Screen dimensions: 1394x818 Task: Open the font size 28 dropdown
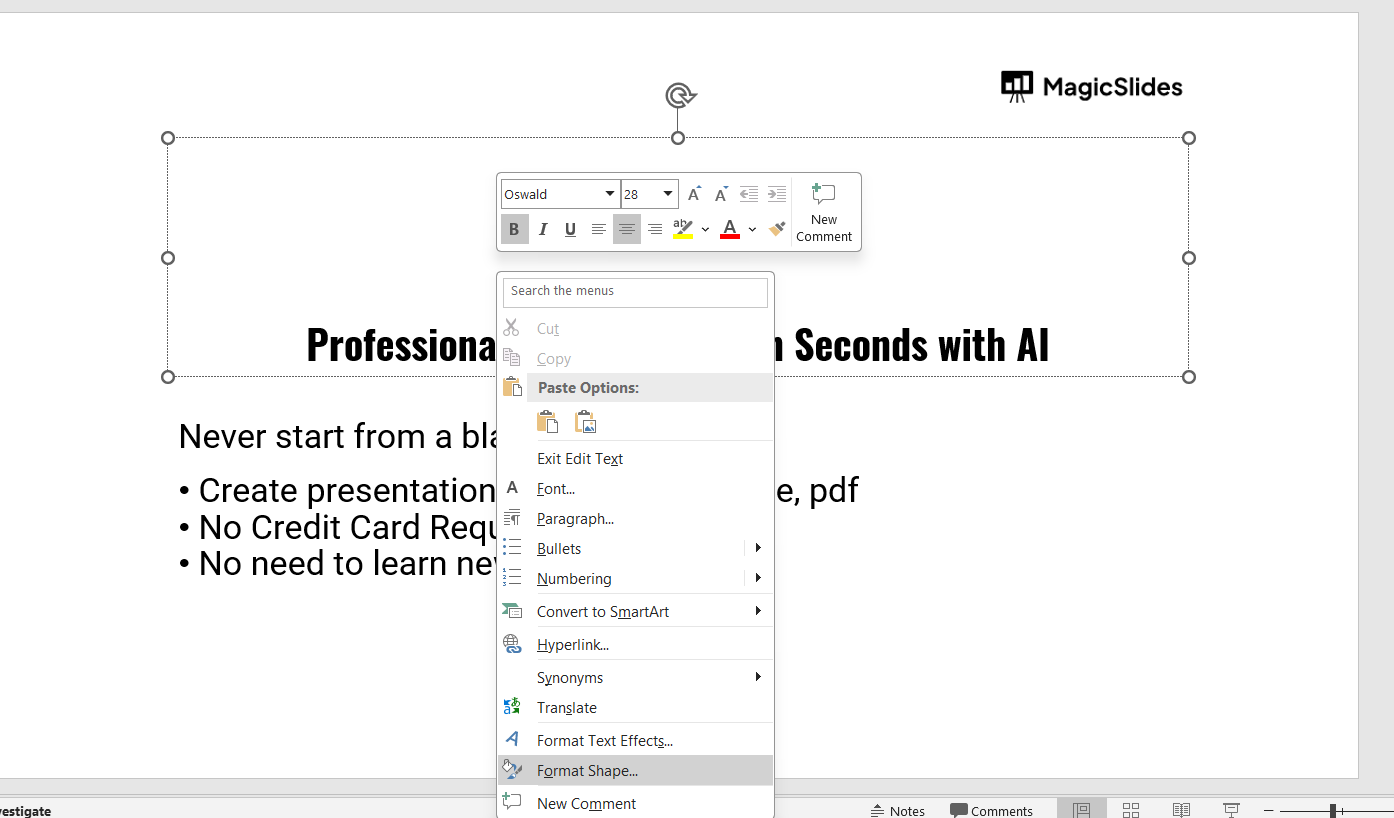(x=668, y=194)
